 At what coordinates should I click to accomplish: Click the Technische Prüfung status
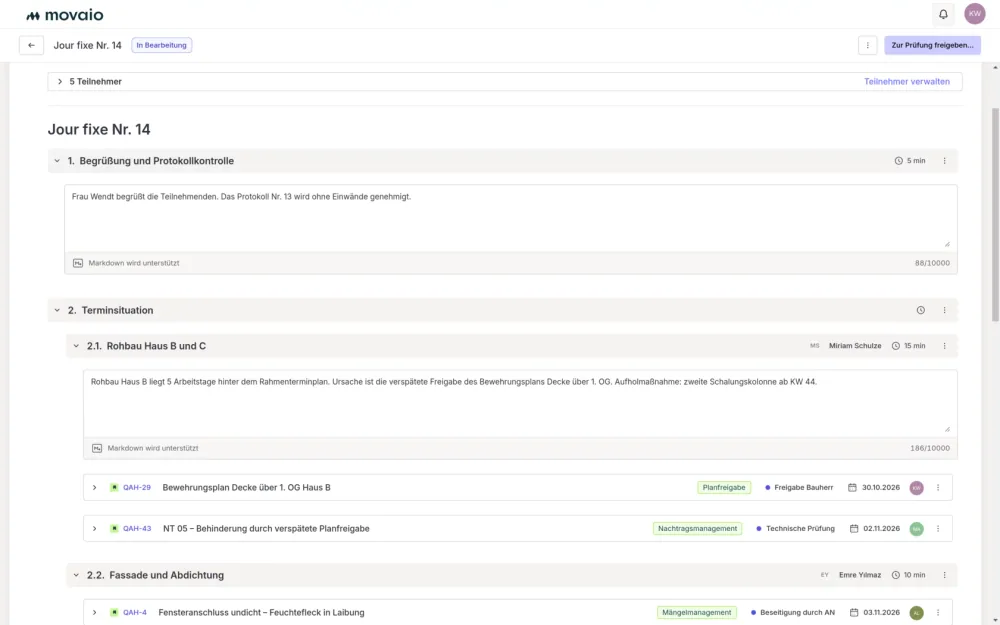[795, 529]
